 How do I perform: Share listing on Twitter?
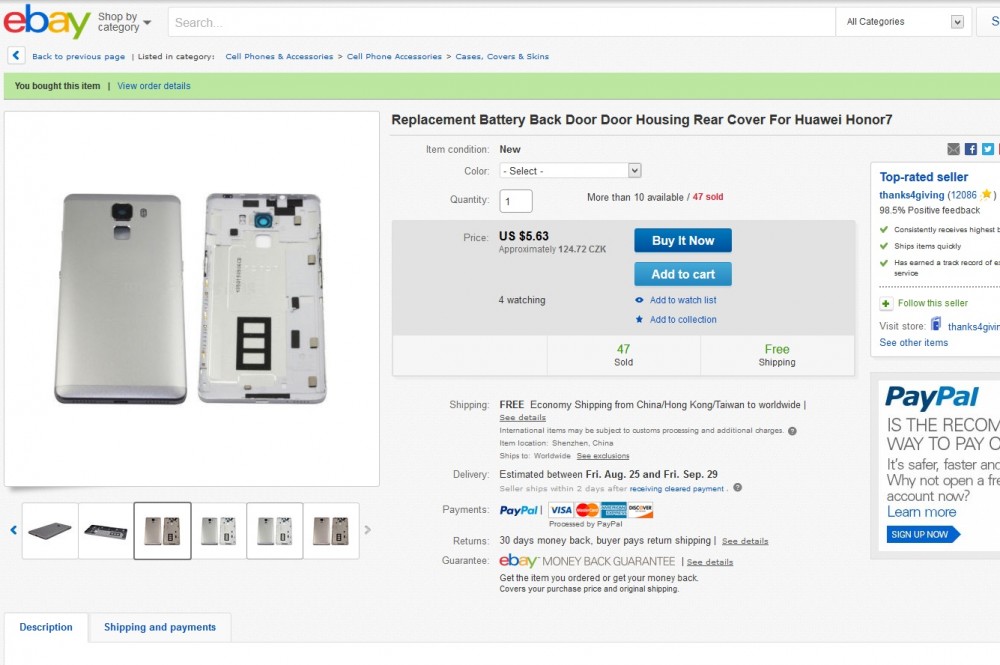point(987,149)
